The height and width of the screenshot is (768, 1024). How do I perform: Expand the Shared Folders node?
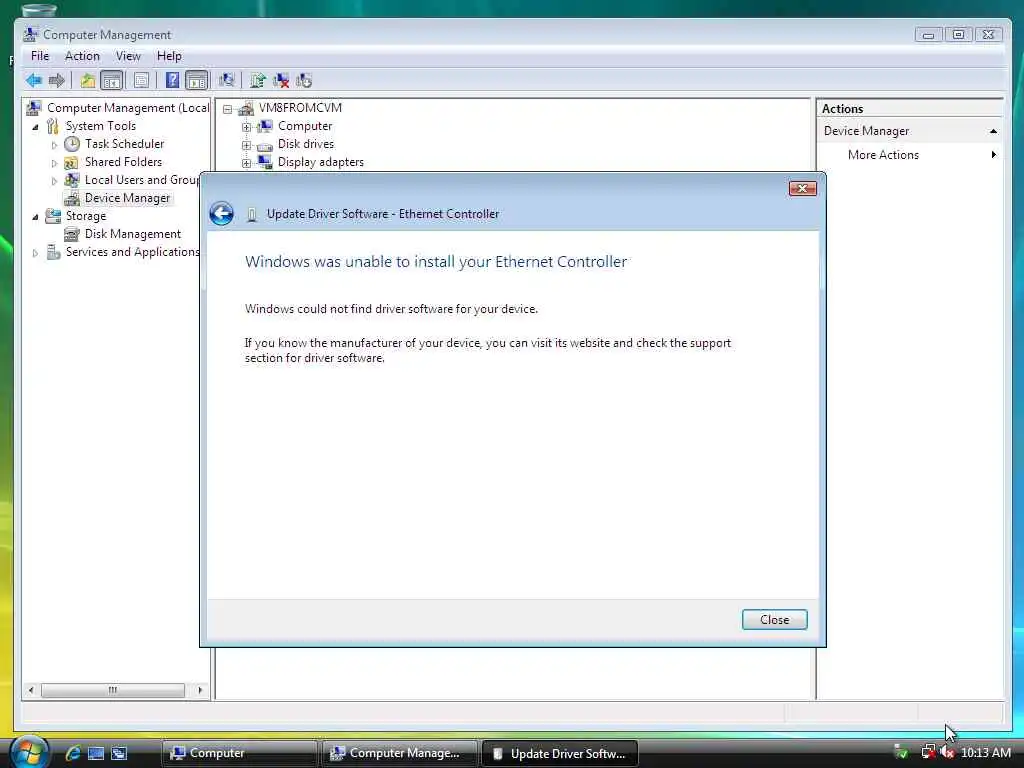(x=54, y=163)
